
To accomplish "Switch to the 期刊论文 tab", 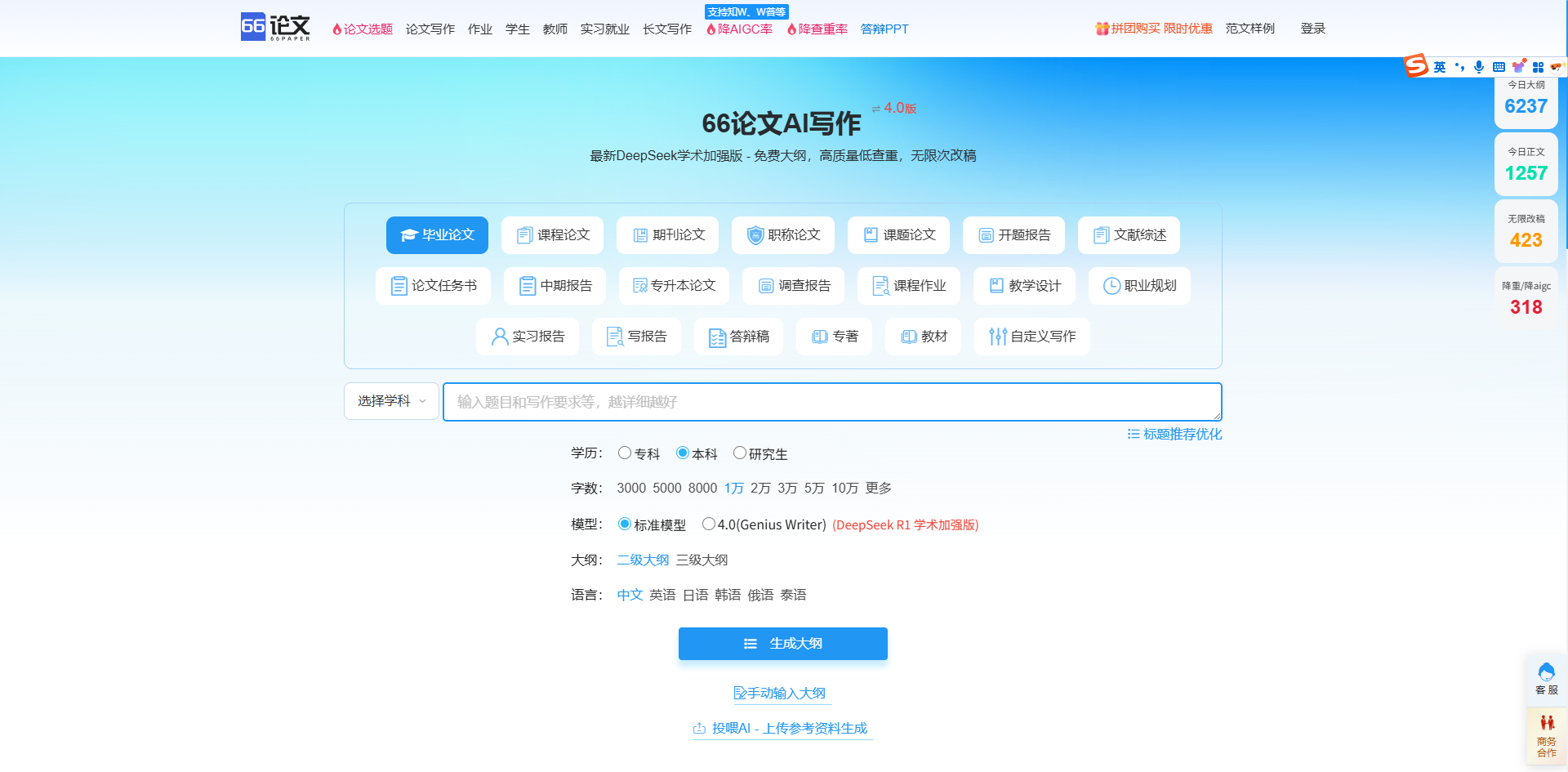I will pos(667,235).
